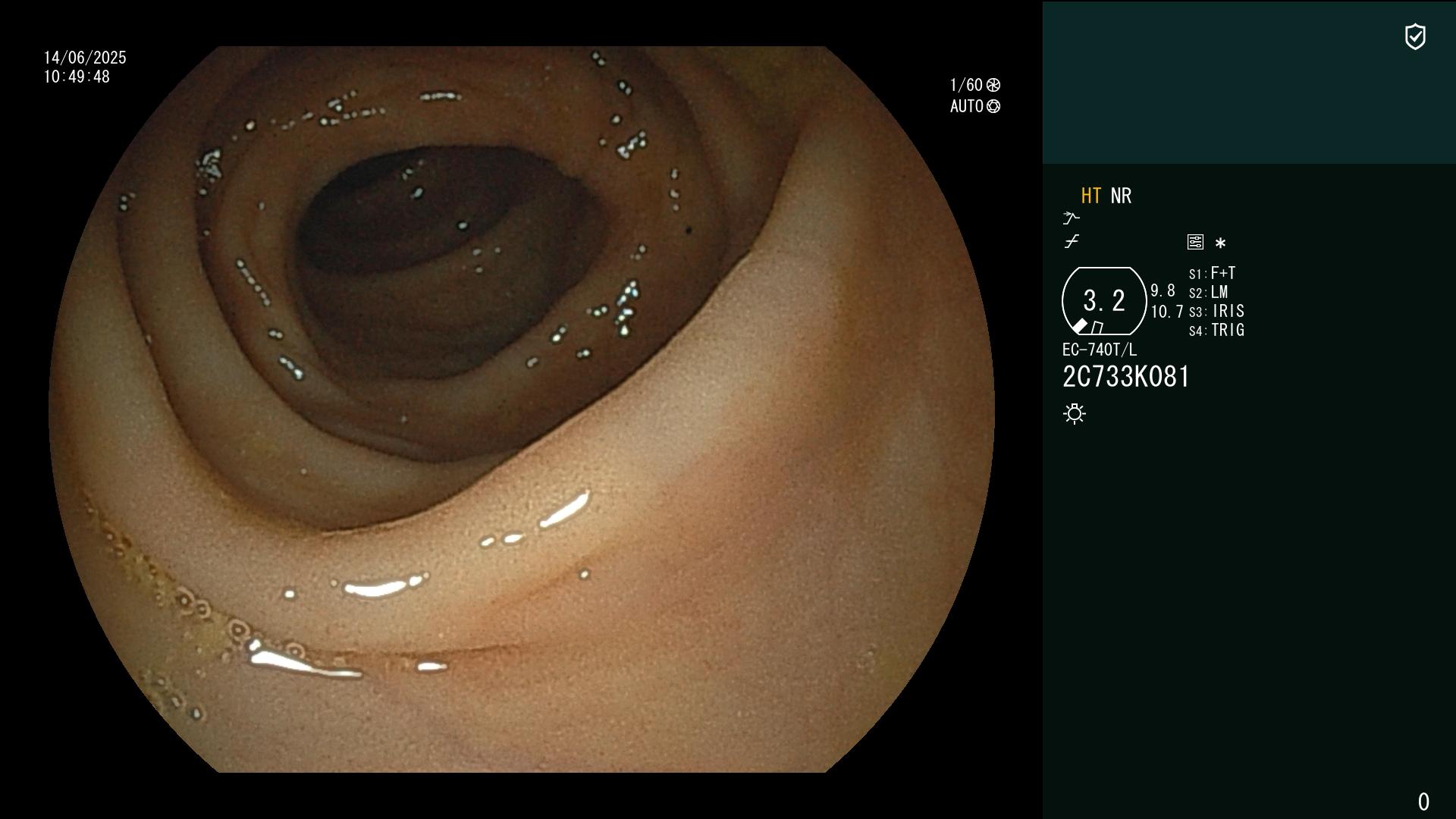Select the S4: TRIG switch assignment
This screenshot has width=1456, height=819.
tap(1217, 330)
